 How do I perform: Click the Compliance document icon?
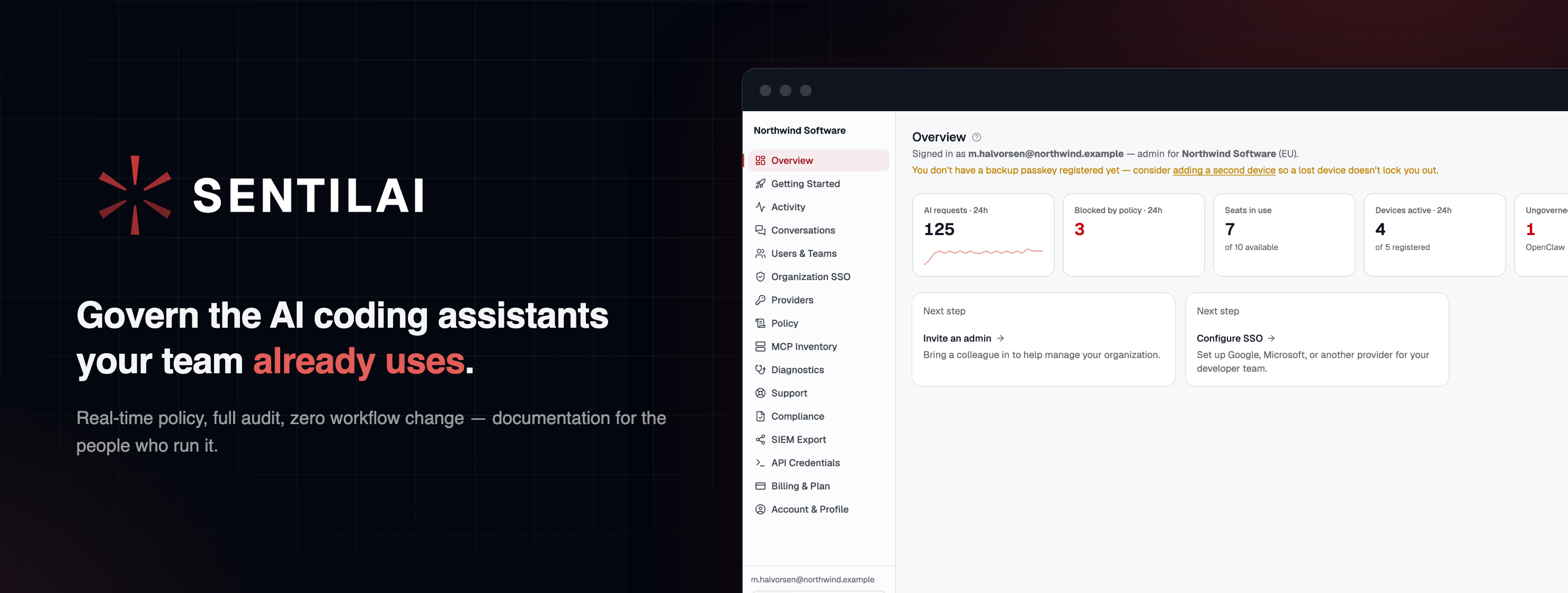click(x=760, y=416)
